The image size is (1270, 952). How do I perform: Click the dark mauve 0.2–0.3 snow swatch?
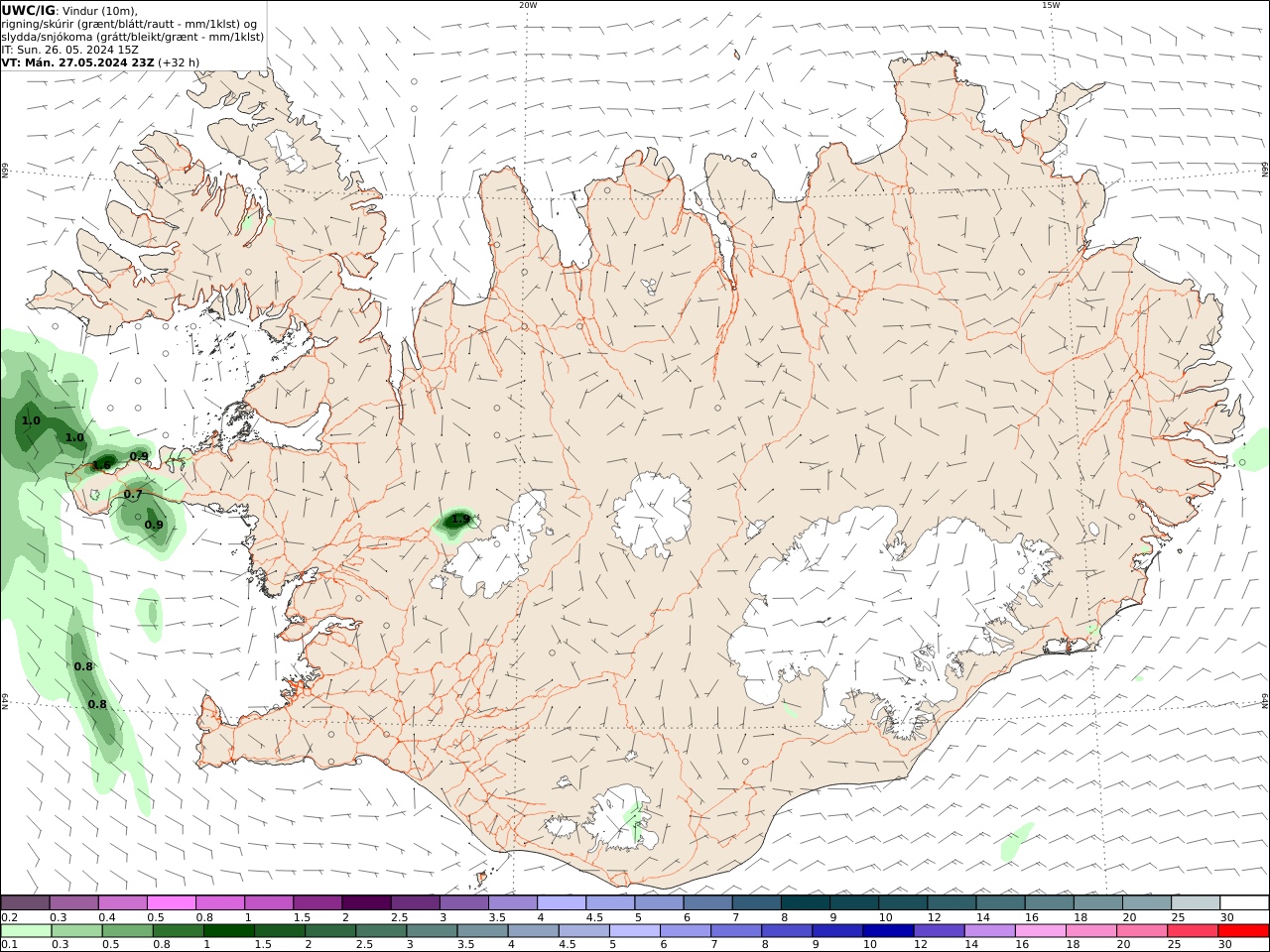(26, 902)
